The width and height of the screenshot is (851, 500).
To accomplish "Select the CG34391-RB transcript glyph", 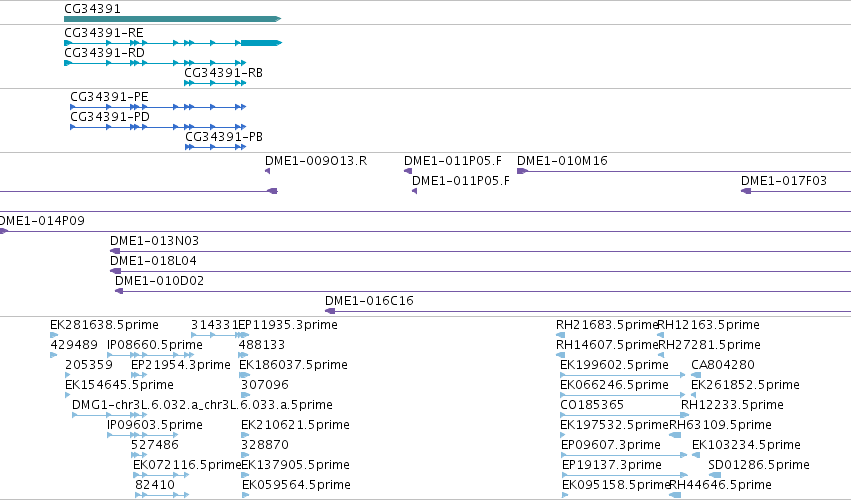I will 215,83.
